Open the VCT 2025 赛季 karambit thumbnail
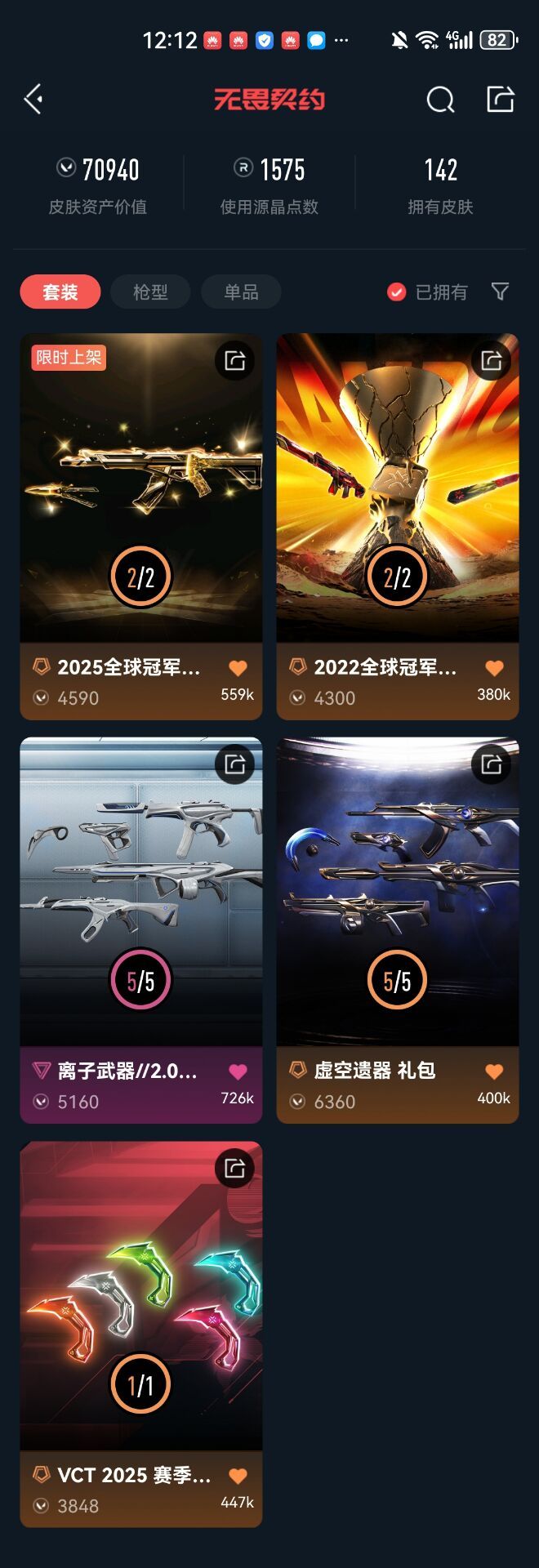 click(x=141, y=1295)
